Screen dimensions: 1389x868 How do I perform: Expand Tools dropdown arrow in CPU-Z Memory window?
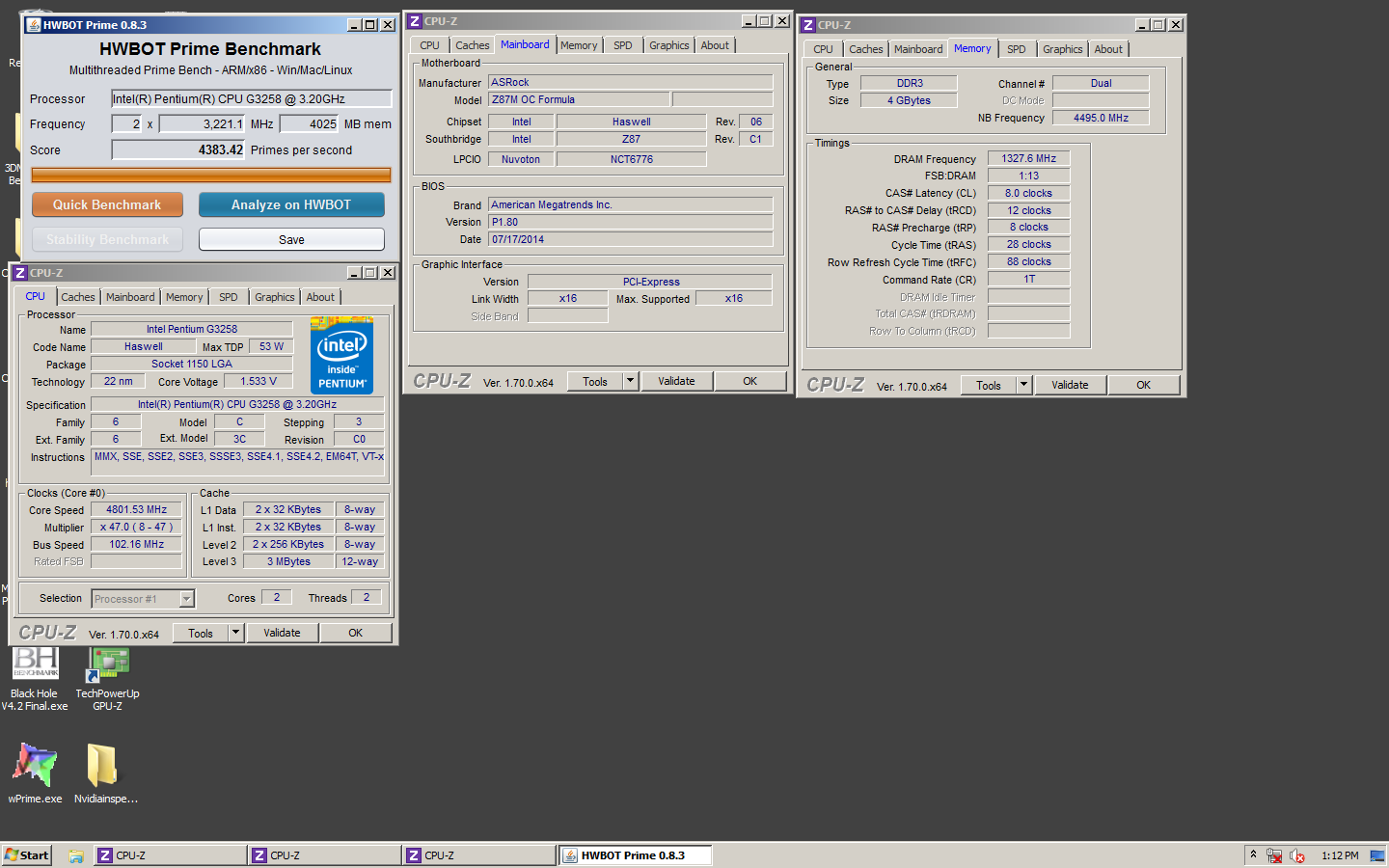point(1024,386)
